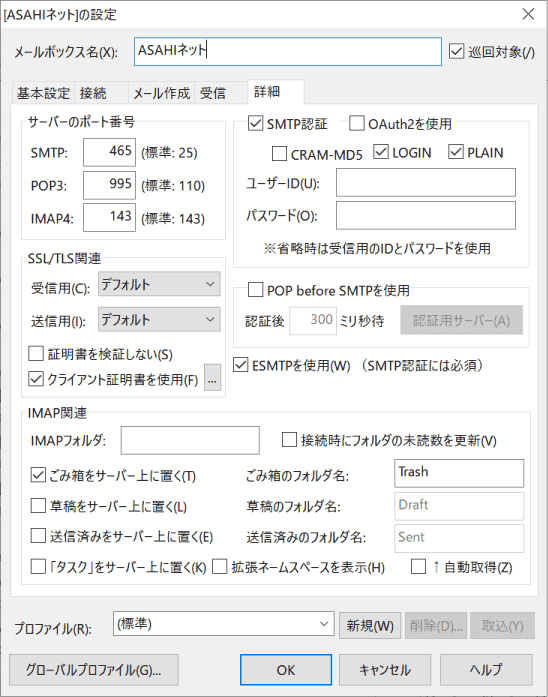The width and height of the screenshot is (548, 697).
Task: Click the POP3 port number field
Action: click(x=109, y=185)
